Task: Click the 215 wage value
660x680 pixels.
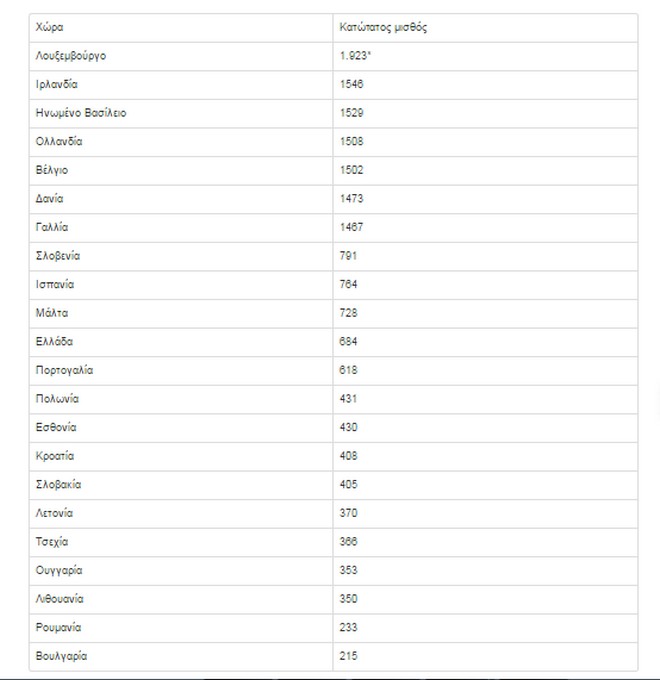Action: 349,656
